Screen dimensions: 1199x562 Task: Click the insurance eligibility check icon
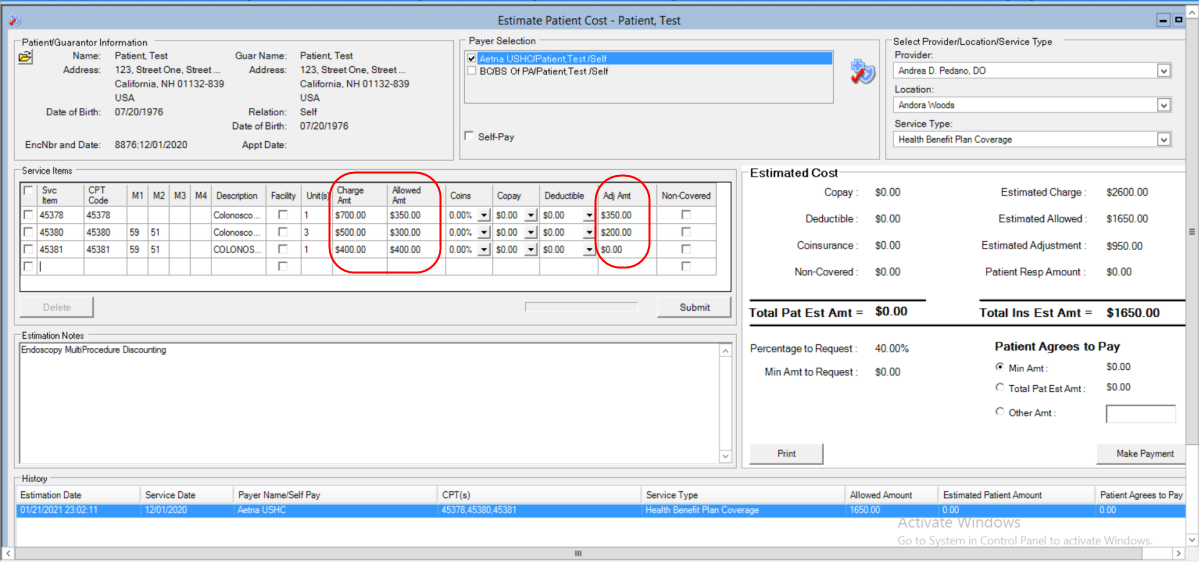[863, 73]
